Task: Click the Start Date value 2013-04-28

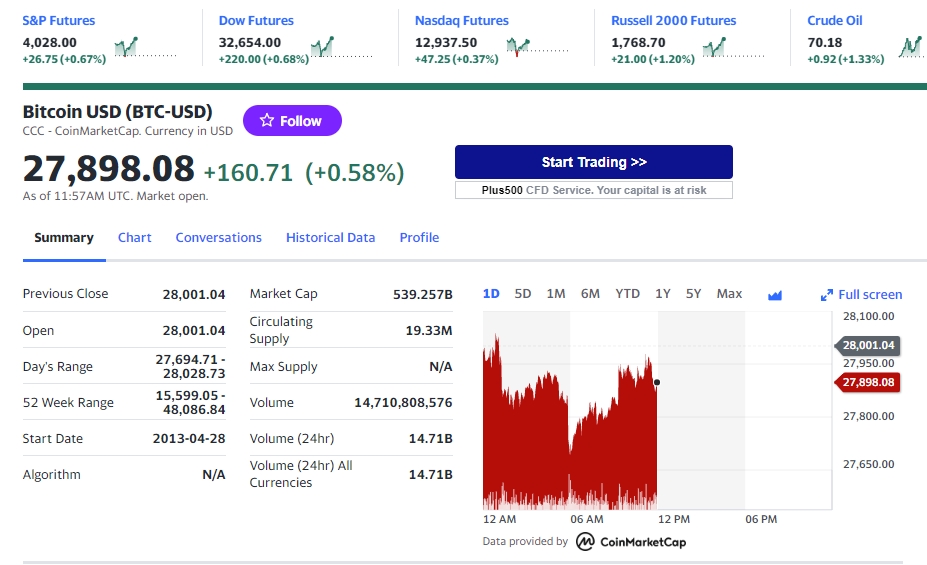Action: (189, 439)
